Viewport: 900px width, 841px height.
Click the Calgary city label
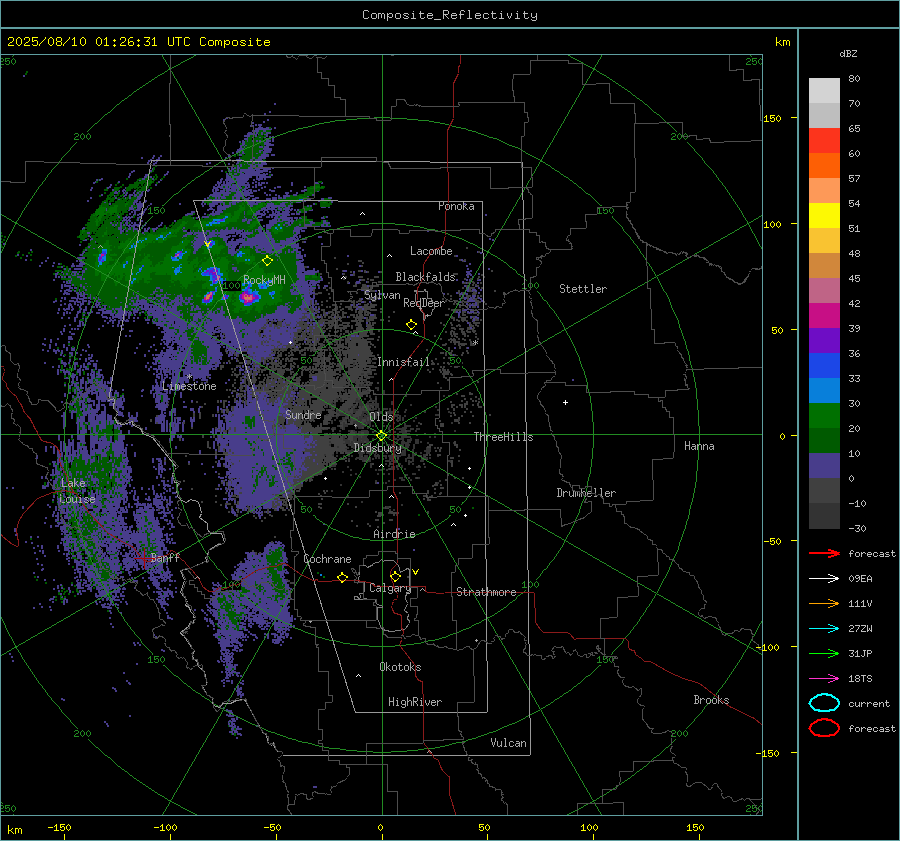click(x=390, y=588)
